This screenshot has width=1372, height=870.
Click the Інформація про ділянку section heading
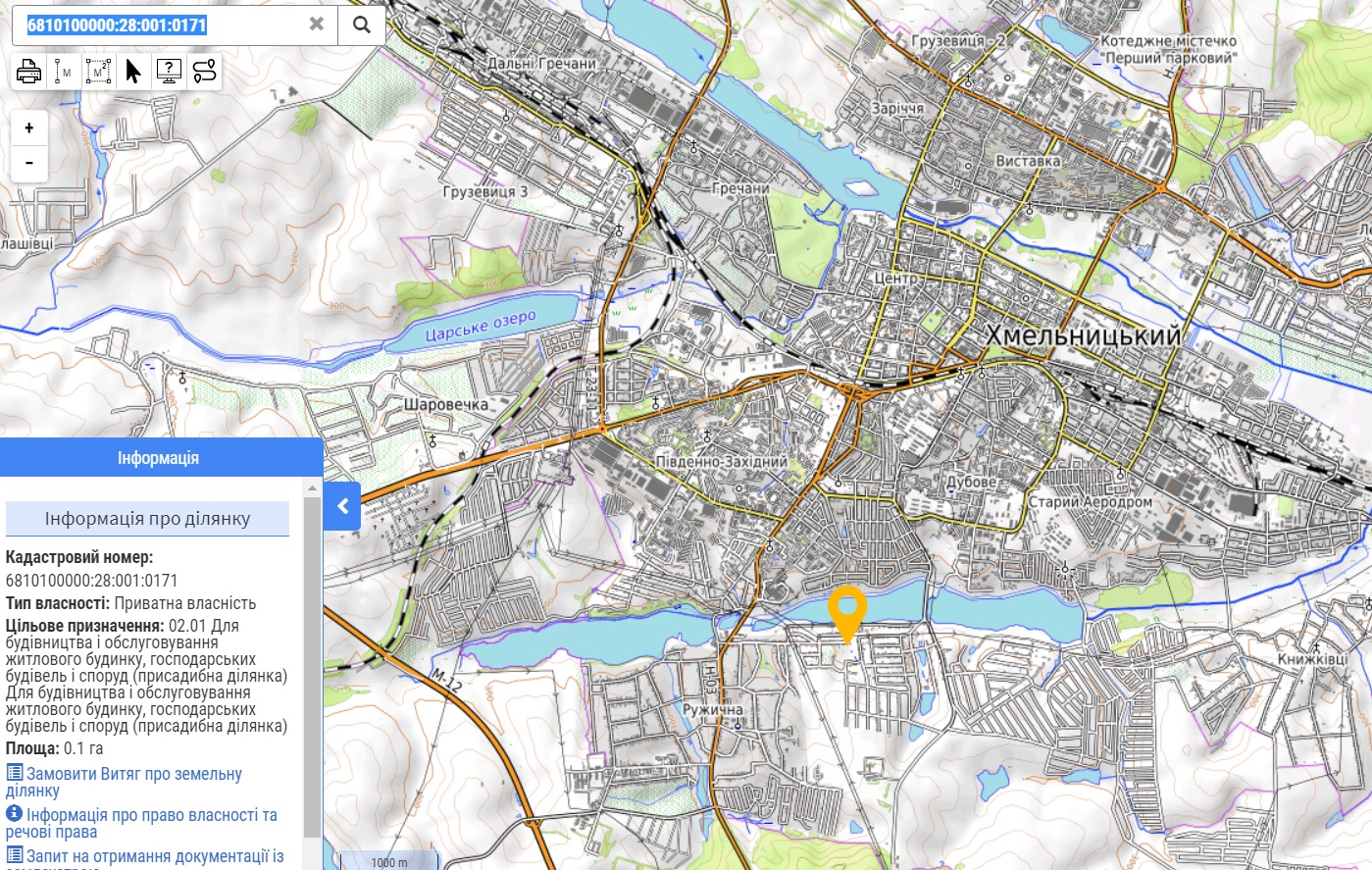tap(147, 519)
